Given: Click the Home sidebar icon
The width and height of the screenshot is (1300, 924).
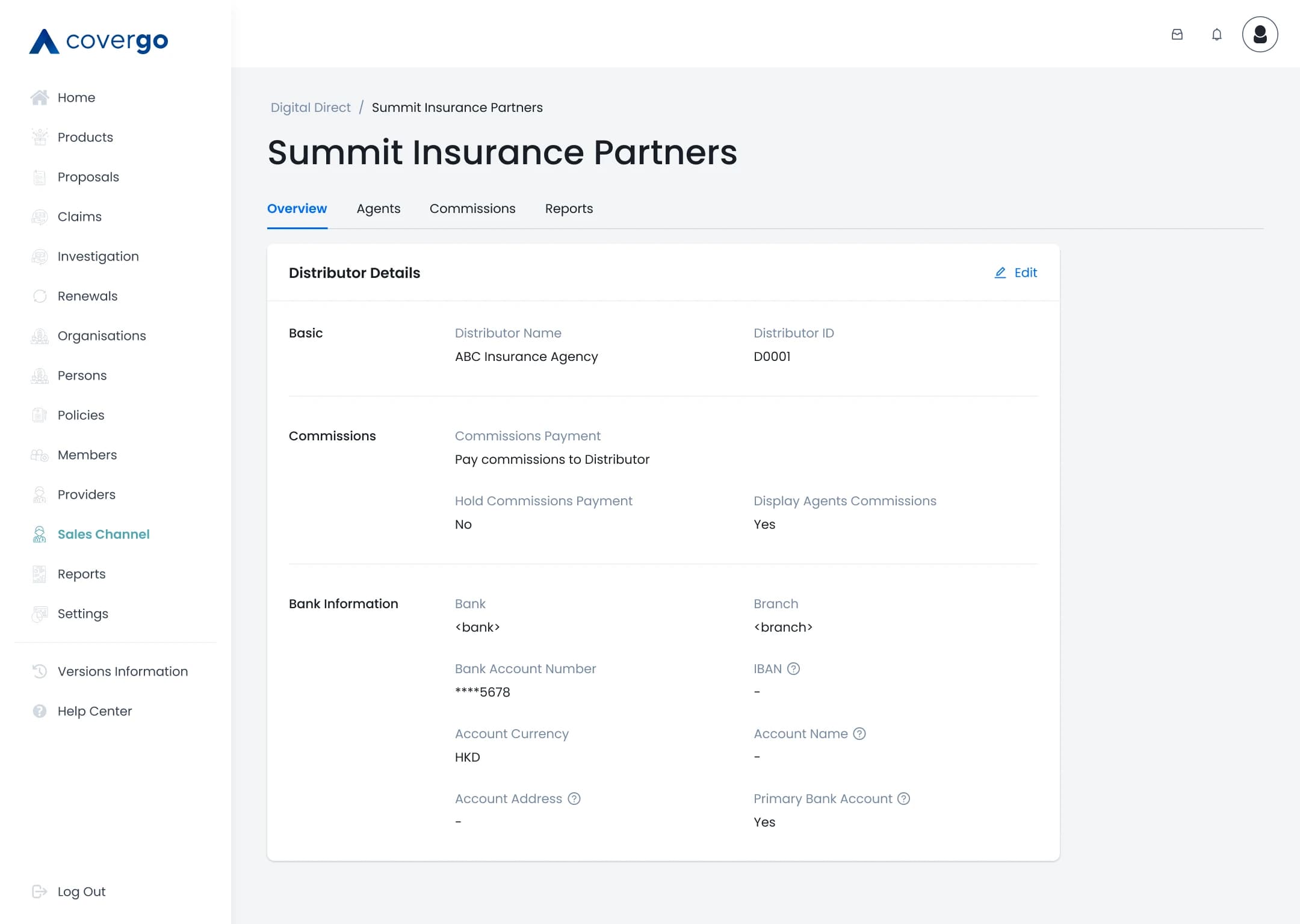Looking at the screenshot, I should (40, 97).
